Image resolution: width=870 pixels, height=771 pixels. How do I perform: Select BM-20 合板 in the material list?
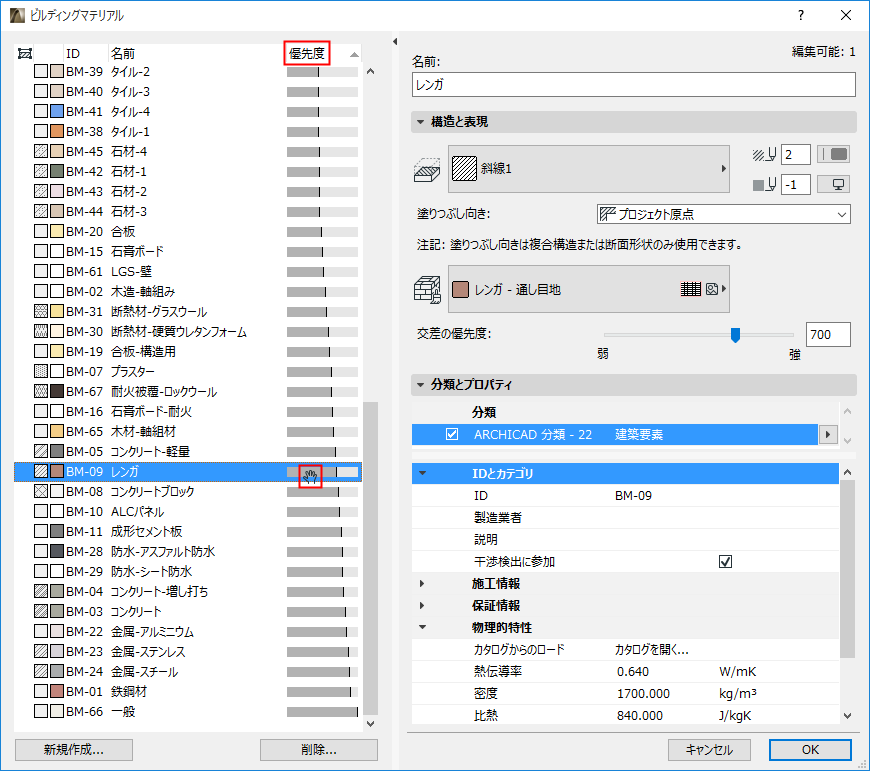[x=188, y=231]
